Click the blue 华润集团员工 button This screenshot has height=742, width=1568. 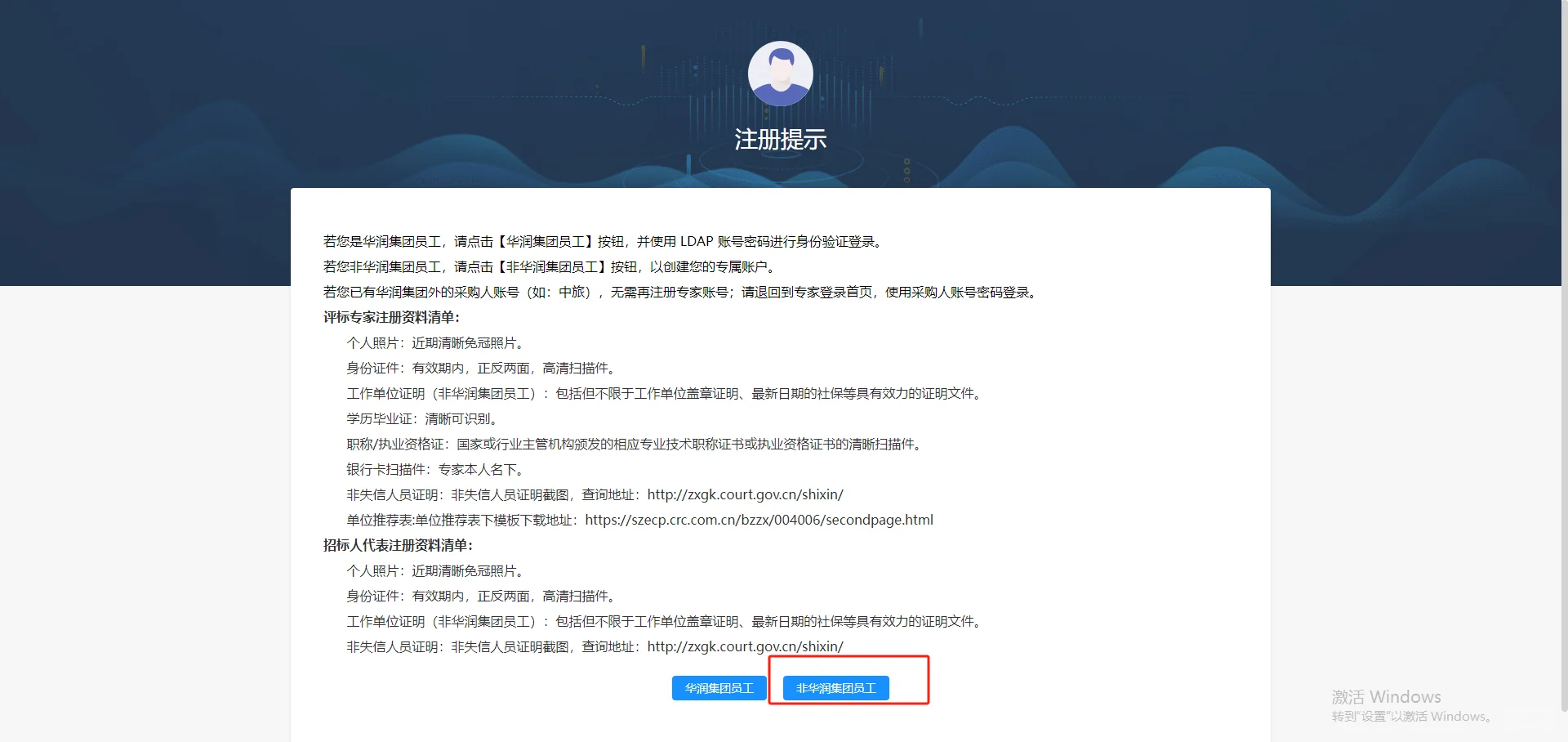click(719, 688)
